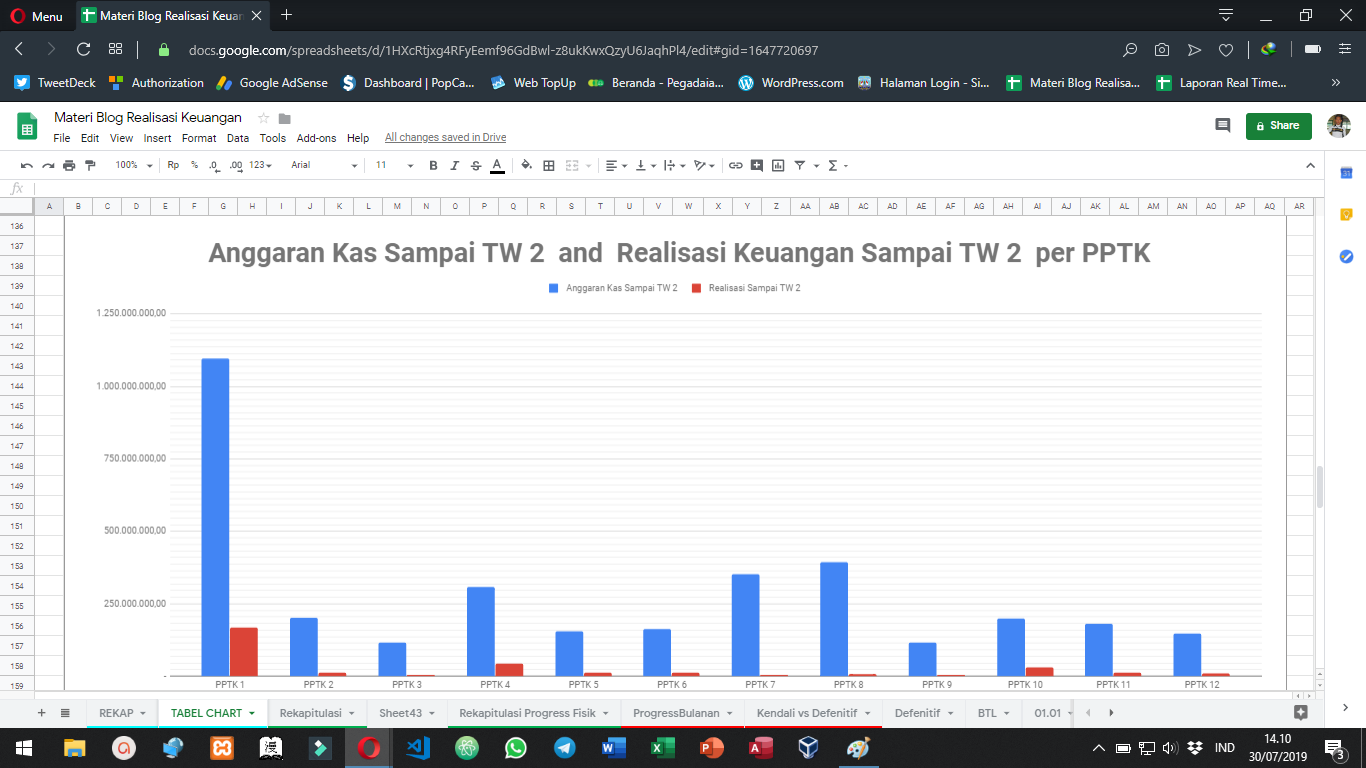Click All changes saved in Drive link
Viewport: 1366px width, 768px height.
[445, 138]
